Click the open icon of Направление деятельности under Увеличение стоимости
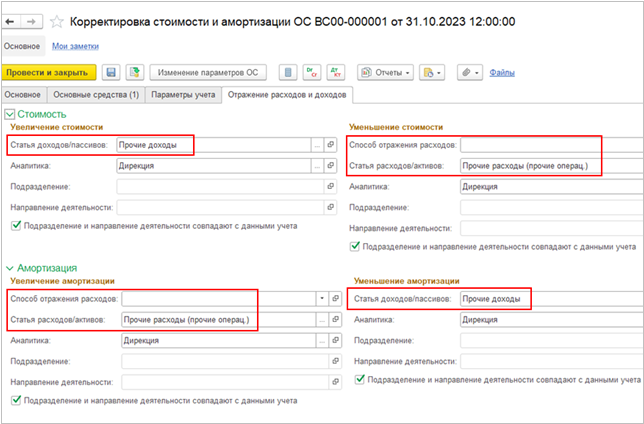 [330, 207]
